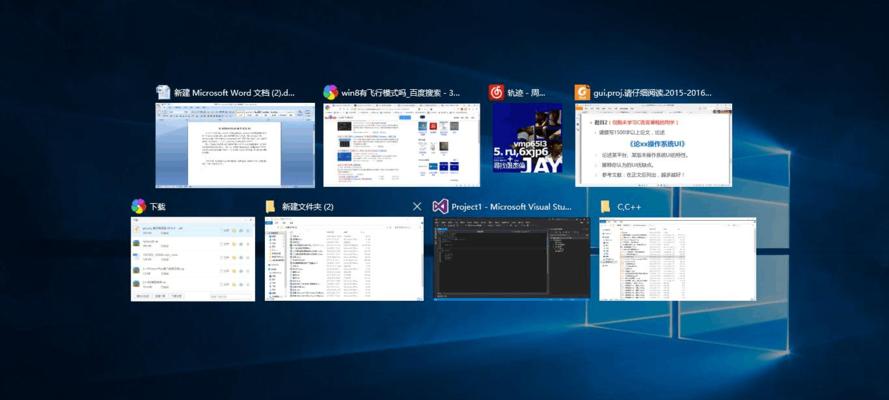
Task: Click the colorful browser icon beside win8有飞行模式吗
Action: pyautogui.click(x=331, y=92)
